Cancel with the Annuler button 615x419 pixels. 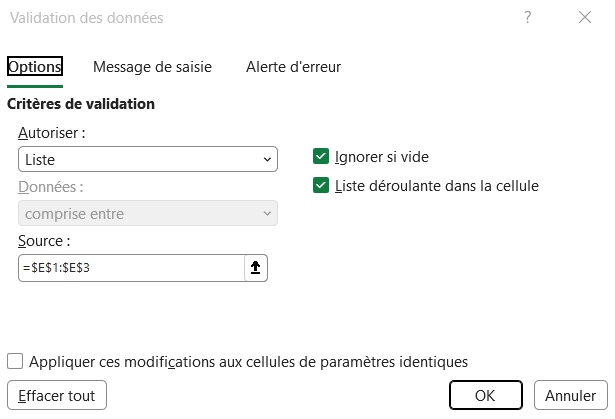click(x=571, y=395)
